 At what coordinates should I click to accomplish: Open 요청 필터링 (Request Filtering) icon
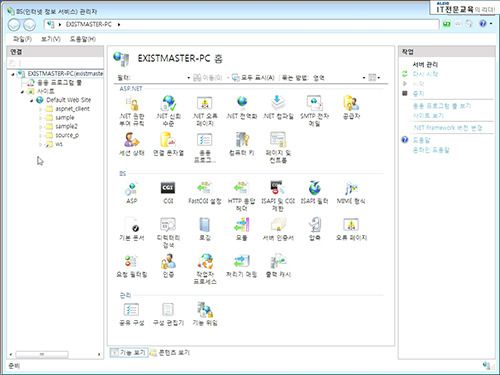tap(132, 266)
